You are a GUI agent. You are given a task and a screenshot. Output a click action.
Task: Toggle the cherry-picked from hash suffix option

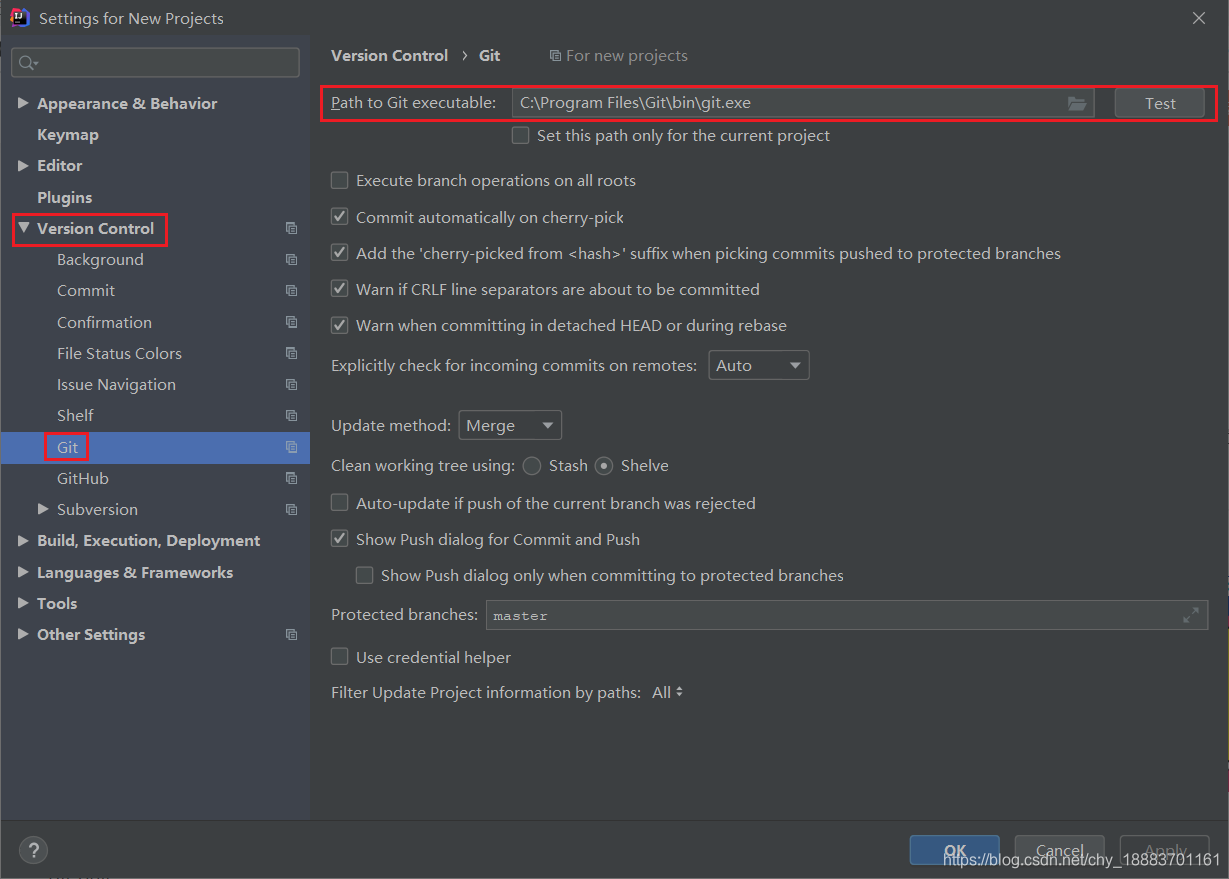(x=339, y=253)
